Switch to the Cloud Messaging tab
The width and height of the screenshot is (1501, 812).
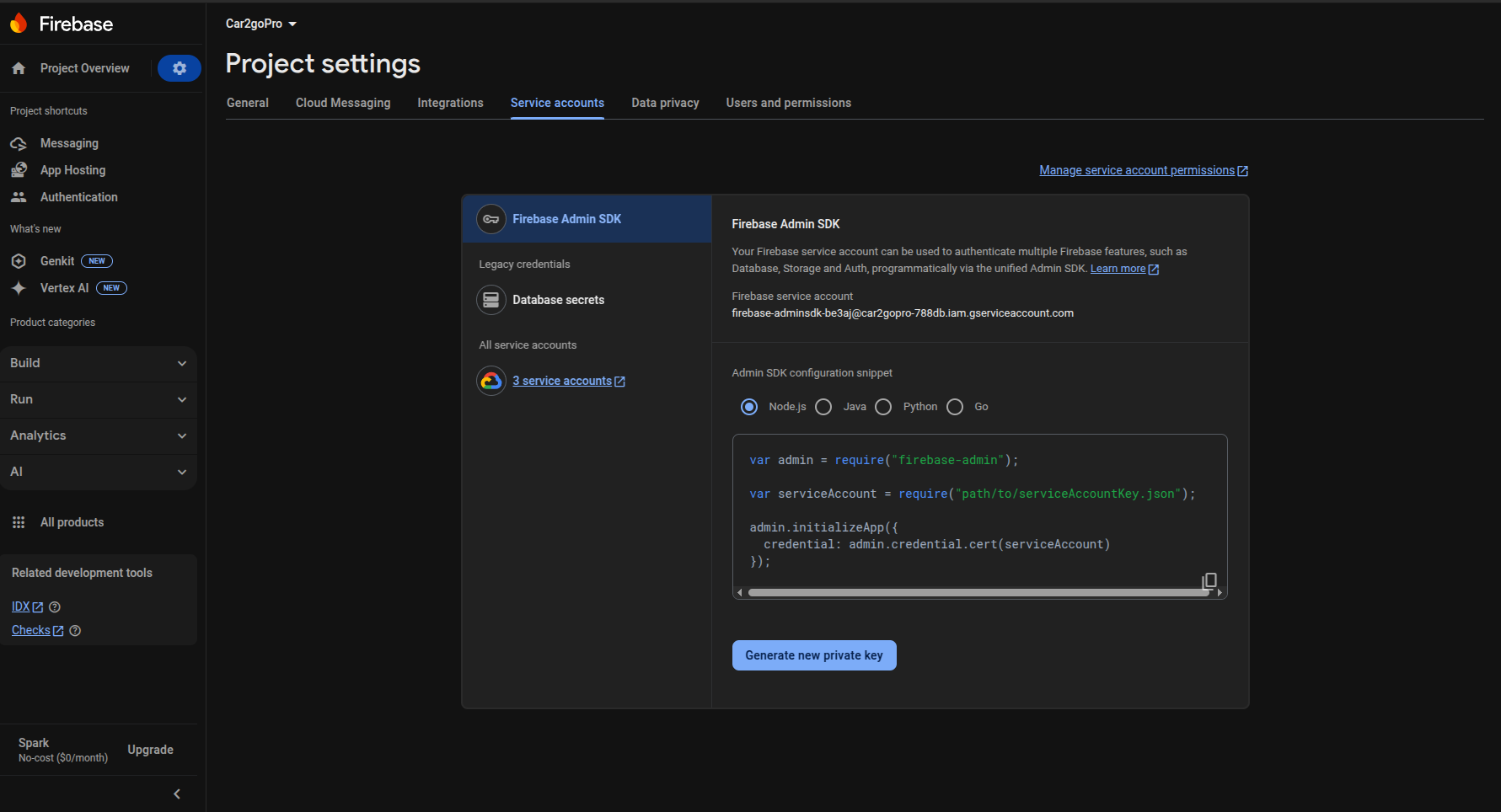tap(343, 103)
